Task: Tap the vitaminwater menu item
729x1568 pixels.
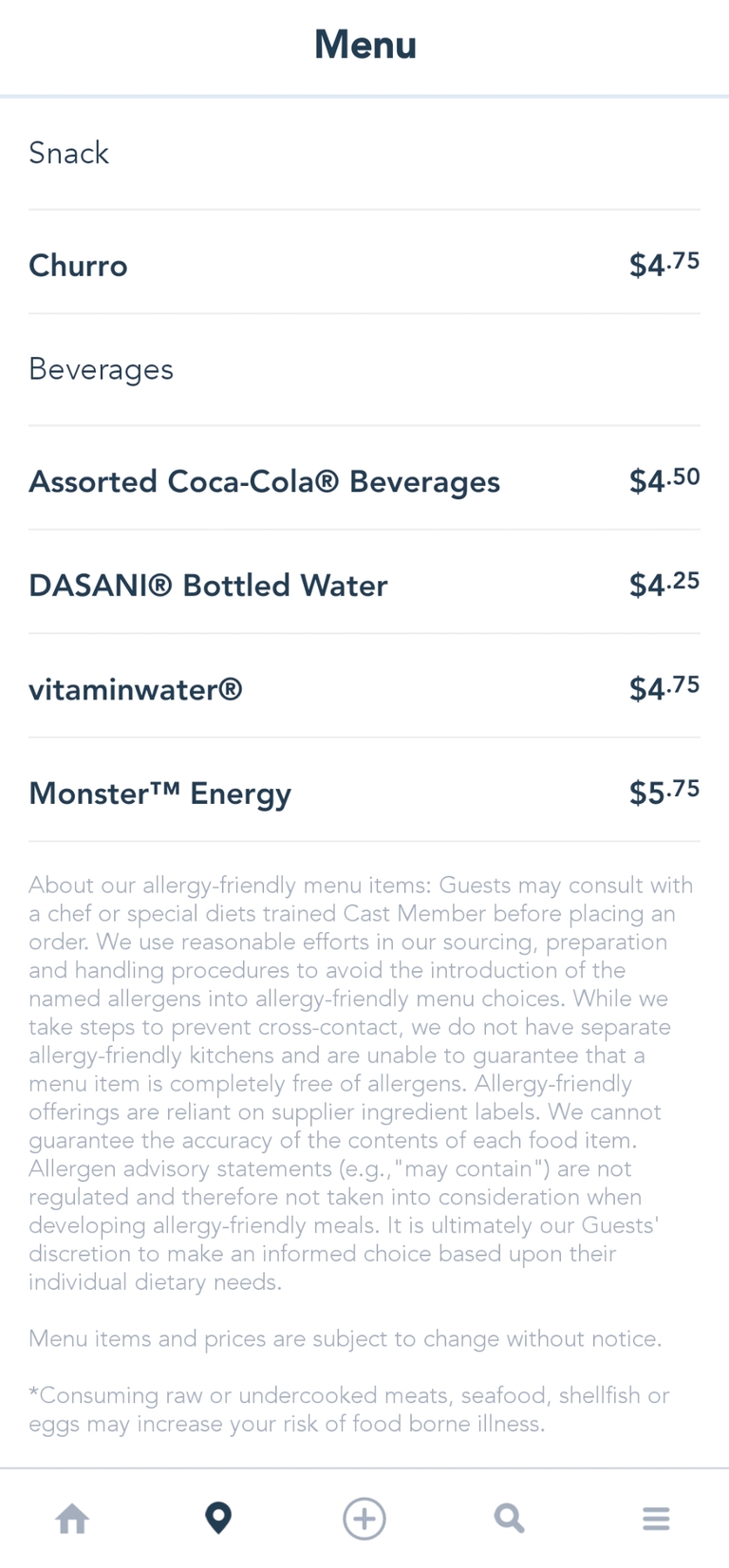Action: 136,689
